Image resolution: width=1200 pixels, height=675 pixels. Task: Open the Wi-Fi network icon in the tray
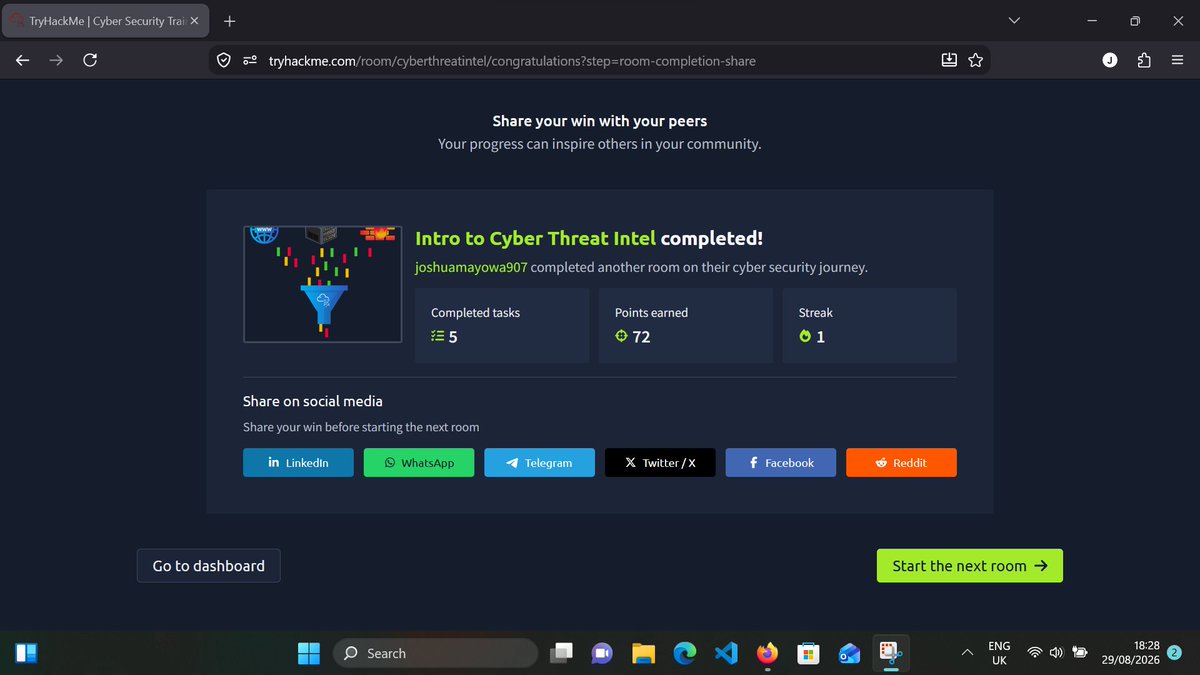(1035, 653)
